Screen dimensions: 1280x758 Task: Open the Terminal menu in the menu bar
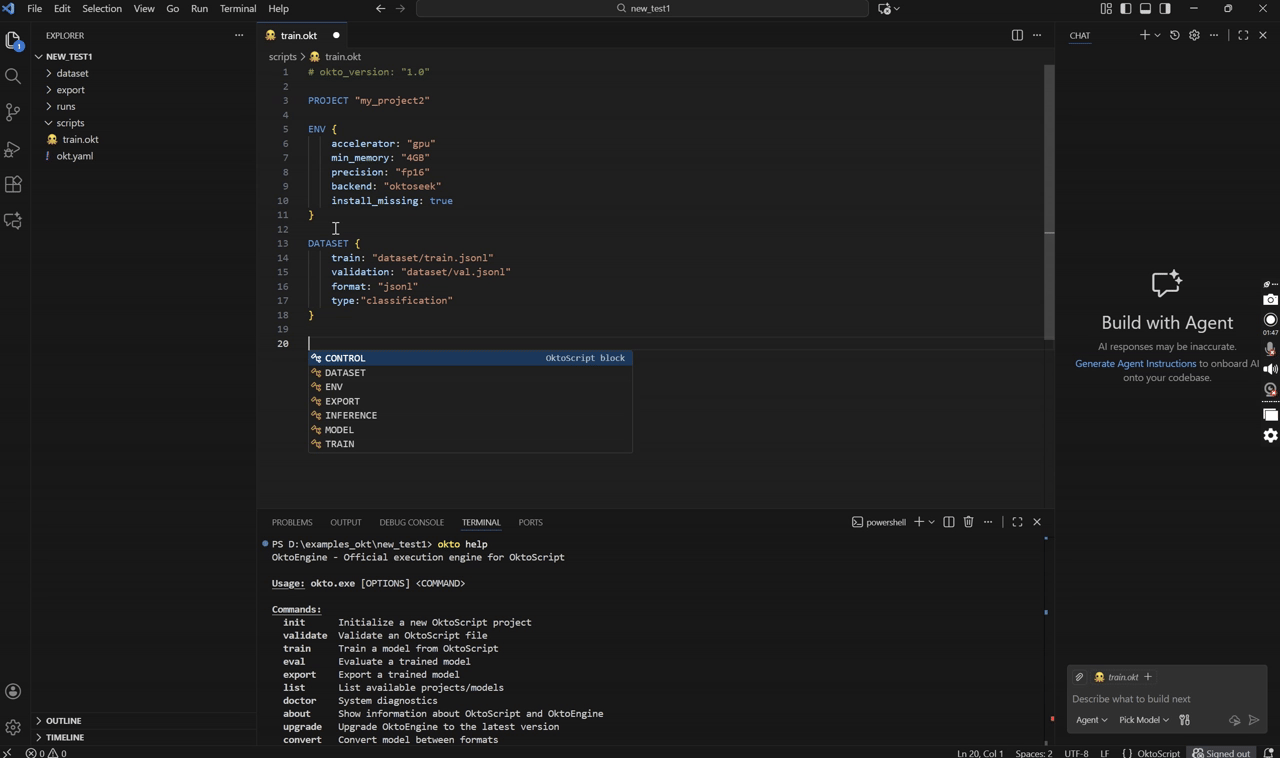tap(237, 8)
